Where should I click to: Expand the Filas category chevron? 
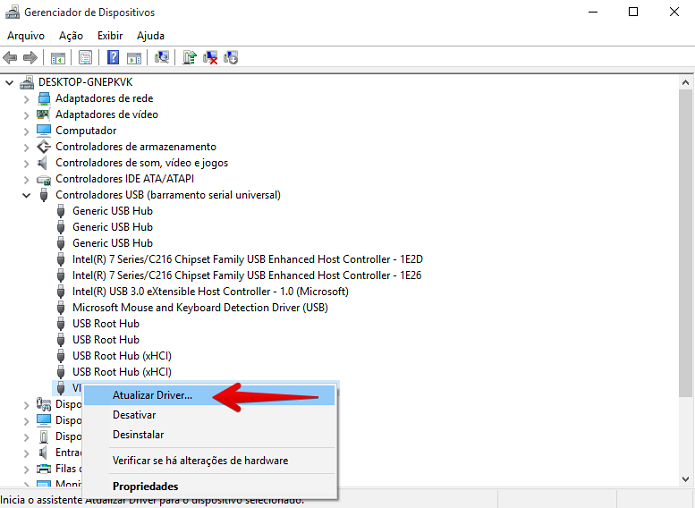[26, 469]
